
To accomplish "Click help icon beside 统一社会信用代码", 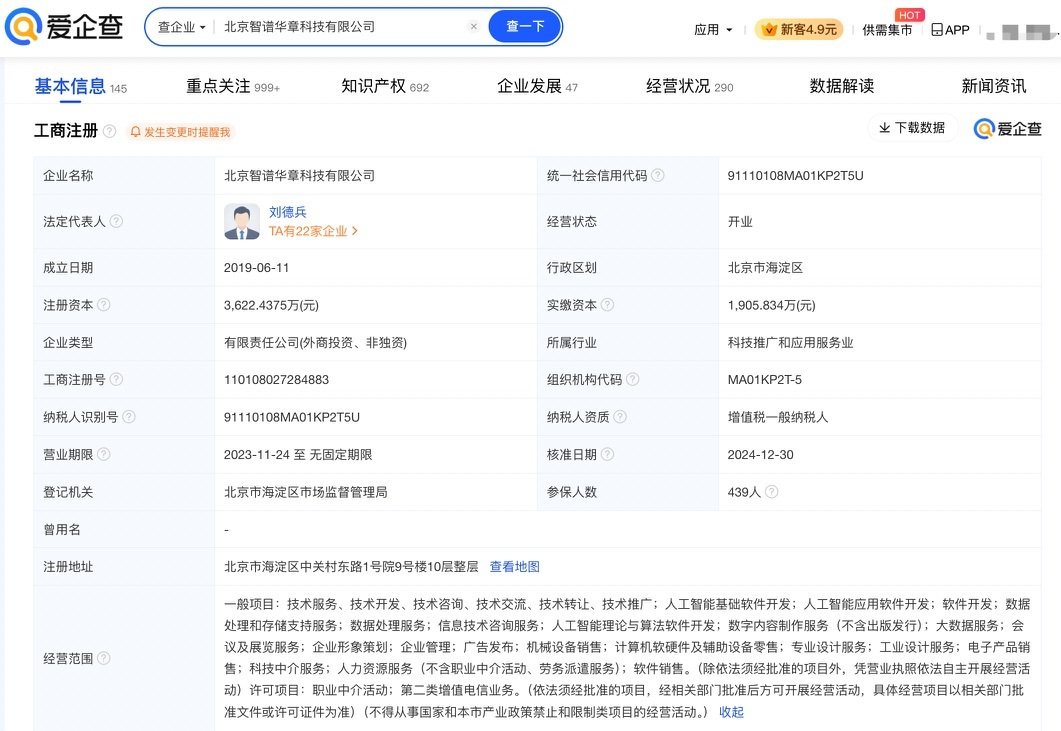I will (657, 176).
